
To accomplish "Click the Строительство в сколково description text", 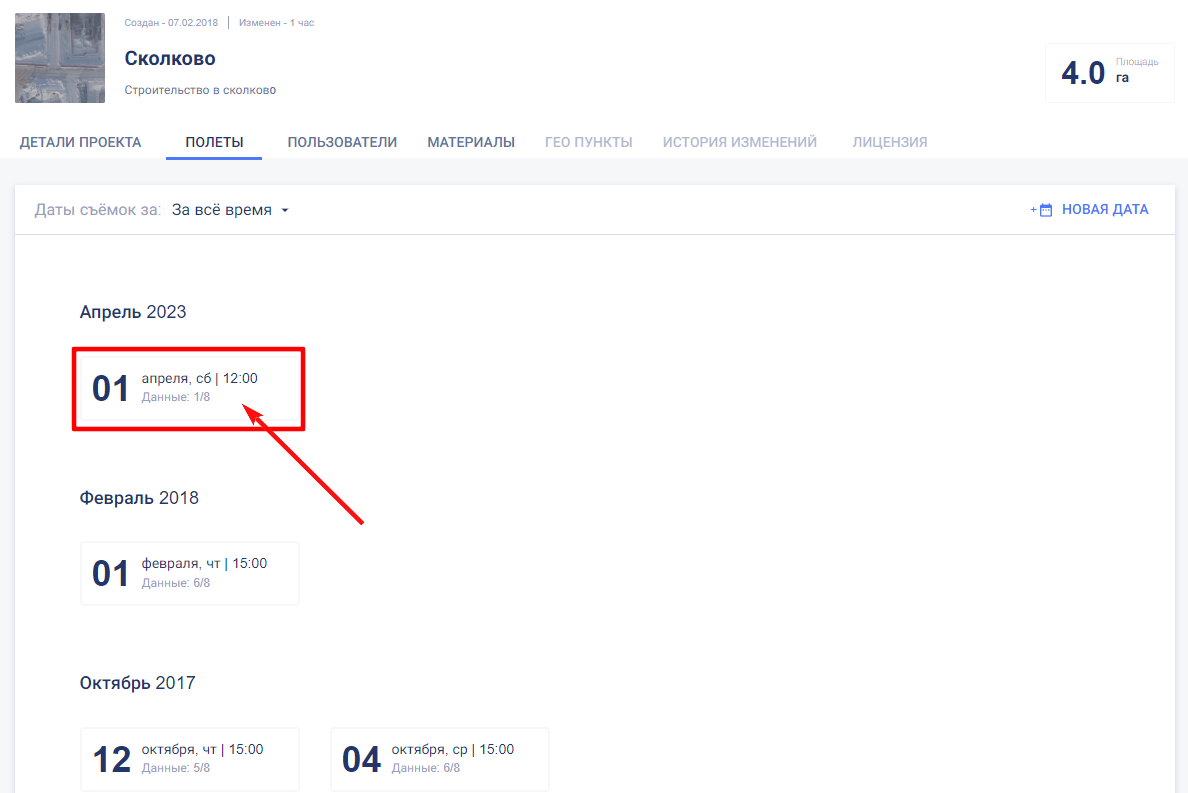I will 200,90.
